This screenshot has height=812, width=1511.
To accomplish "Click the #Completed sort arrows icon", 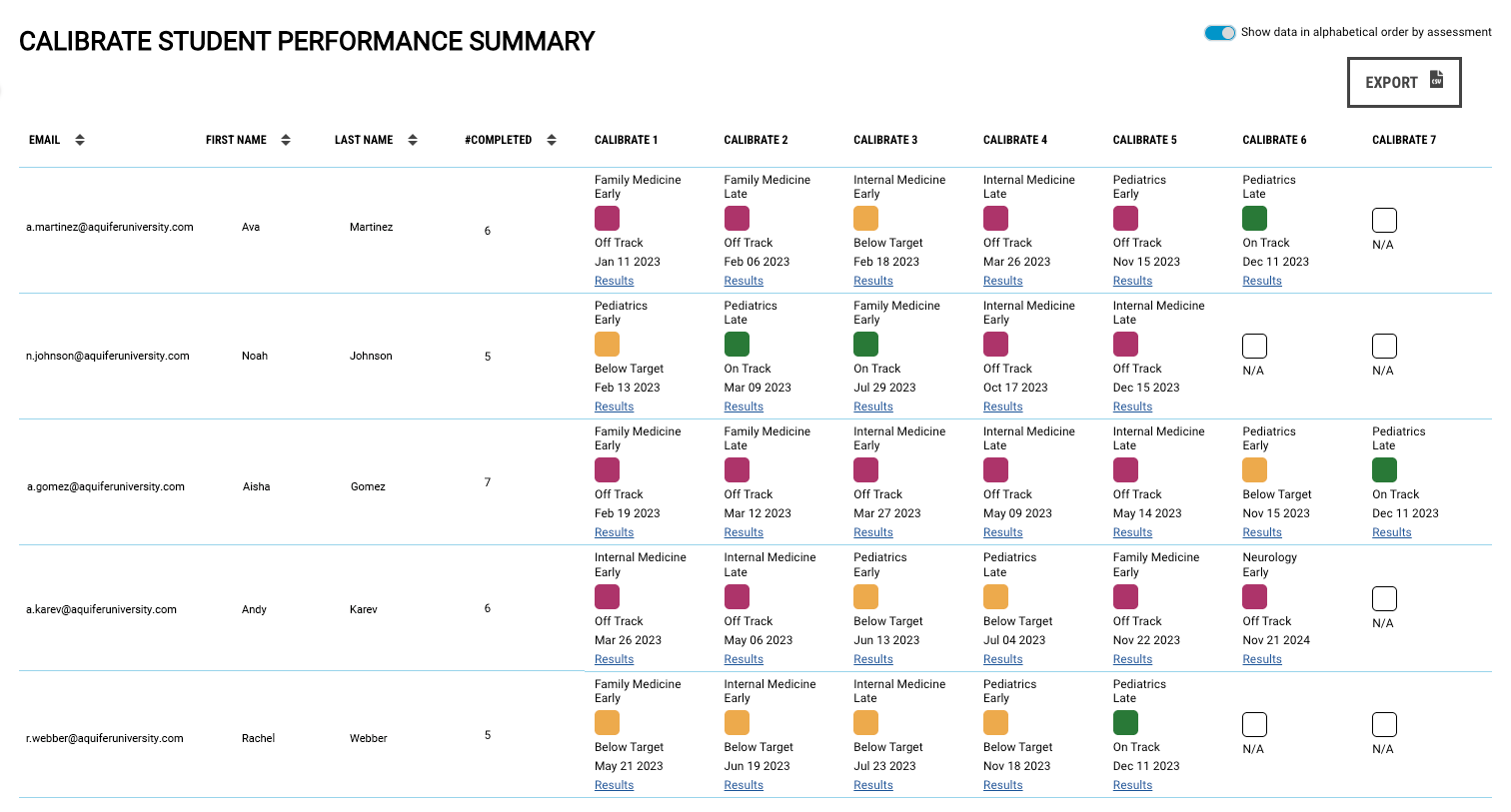I will [552, 140].
